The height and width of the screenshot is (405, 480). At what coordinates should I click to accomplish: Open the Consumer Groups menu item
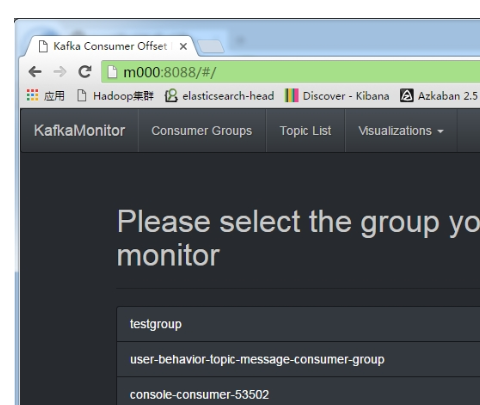202,131
